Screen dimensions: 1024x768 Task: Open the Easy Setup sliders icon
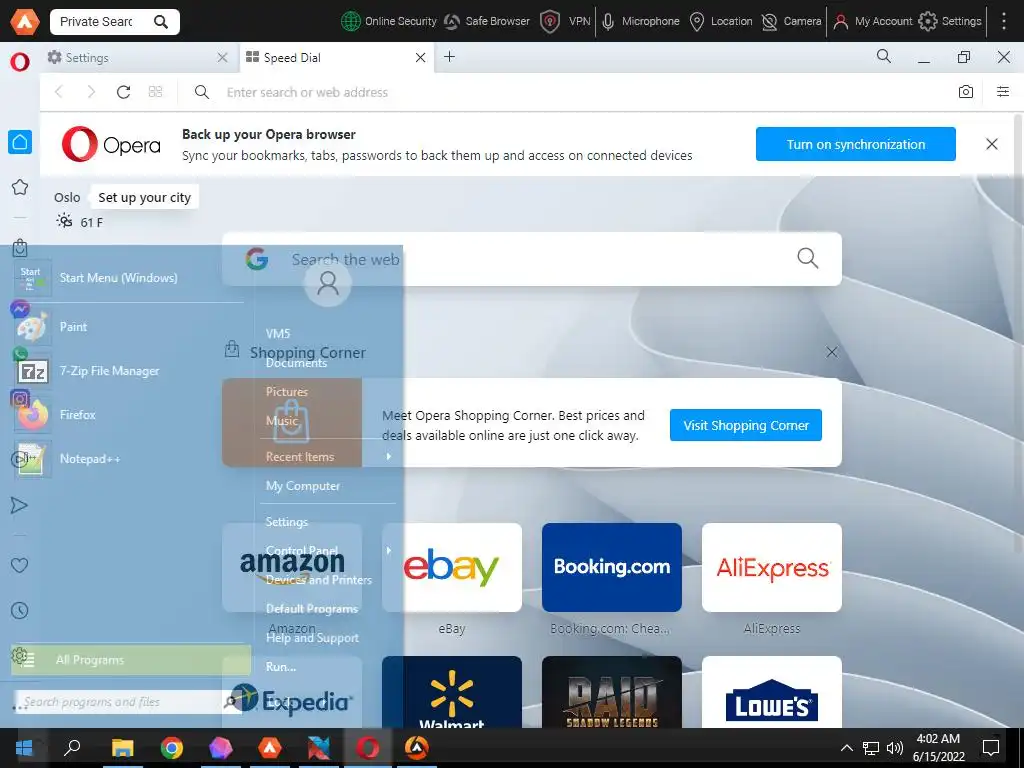pyautogui.click(x=1003, y=92)
